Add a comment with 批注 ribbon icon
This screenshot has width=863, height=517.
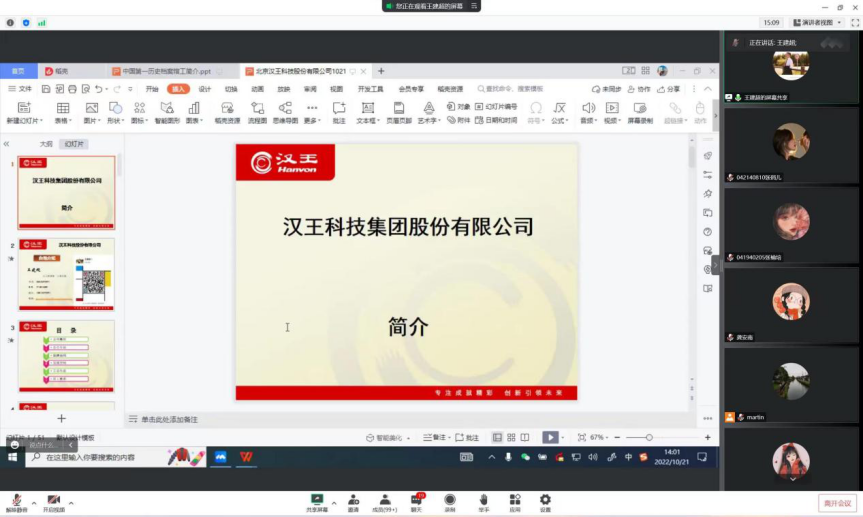(339, 108)
